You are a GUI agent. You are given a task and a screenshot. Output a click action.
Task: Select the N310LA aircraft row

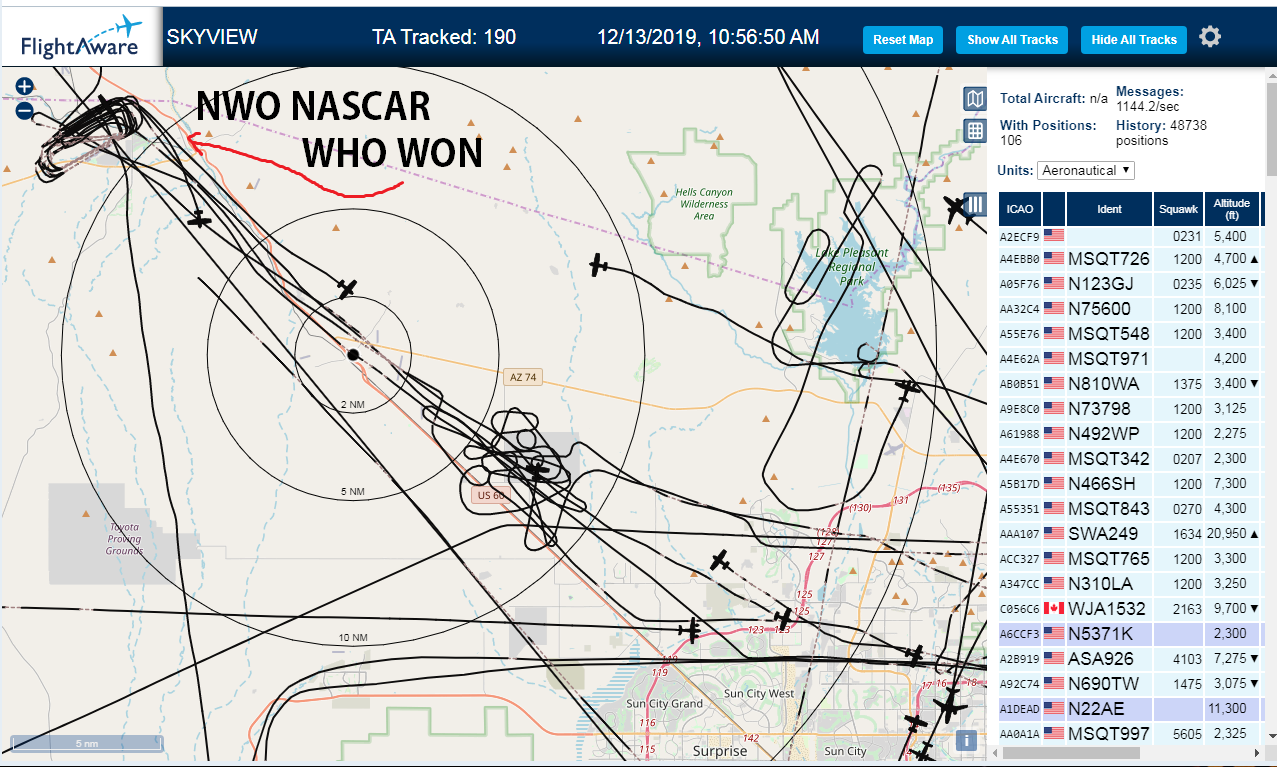(1130, 584)
